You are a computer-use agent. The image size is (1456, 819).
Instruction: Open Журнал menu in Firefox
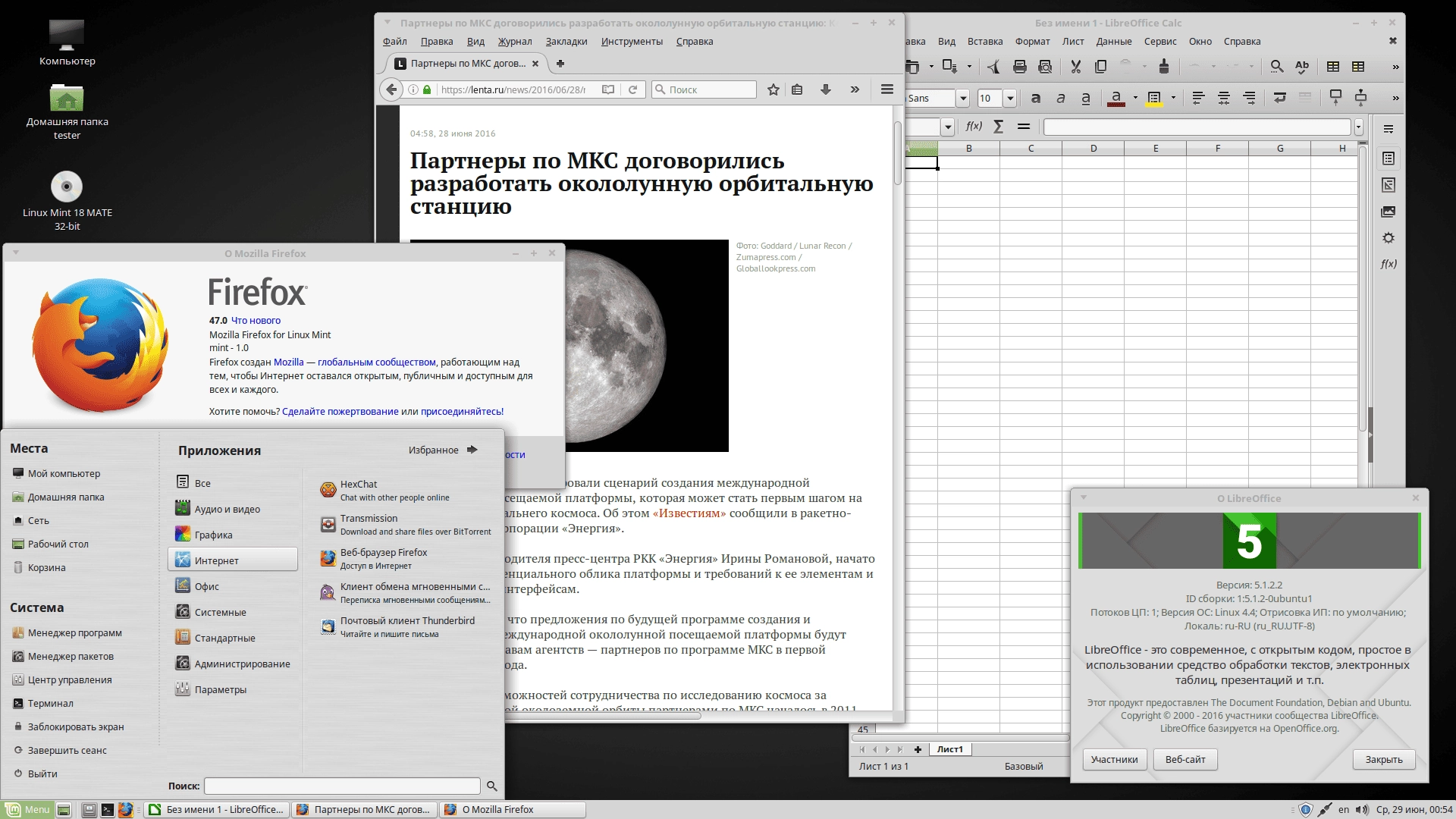(x=515, y=42)
